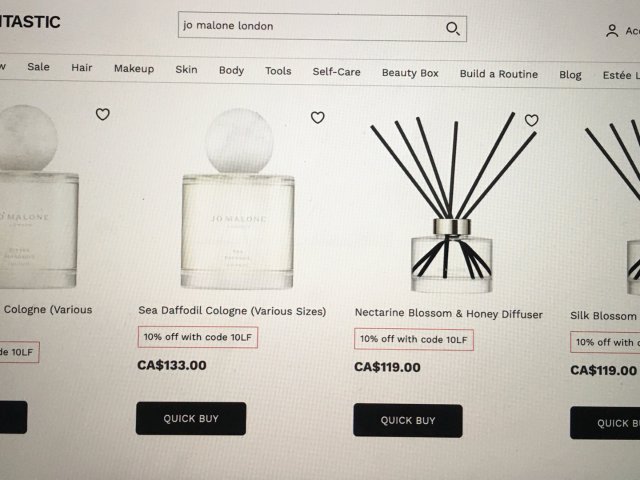This screenshot has height=480, width=640.
Task: Quick buy Nectarine Blossom & Honey Diffuser
Action: (x=408, y=421)
